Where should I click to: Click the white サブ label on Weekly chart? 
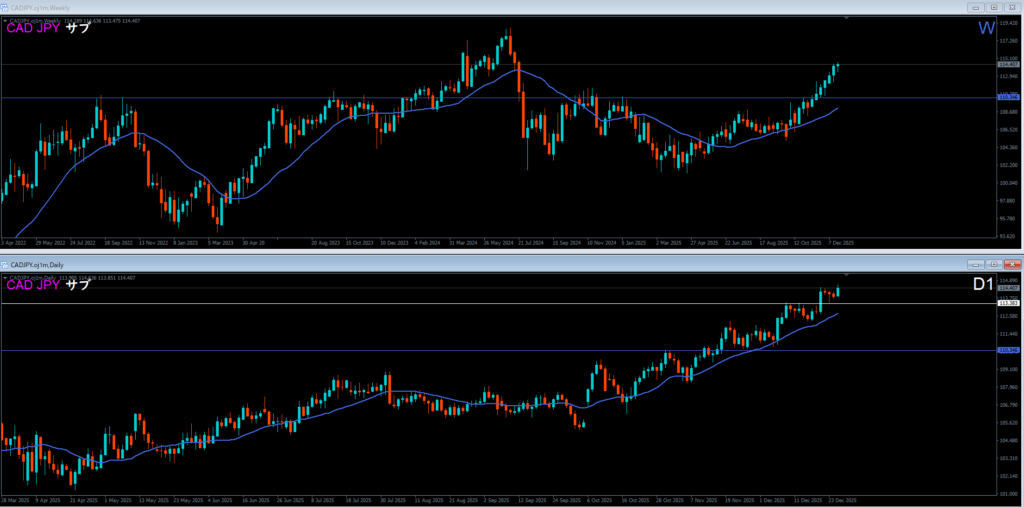(77, 28)
